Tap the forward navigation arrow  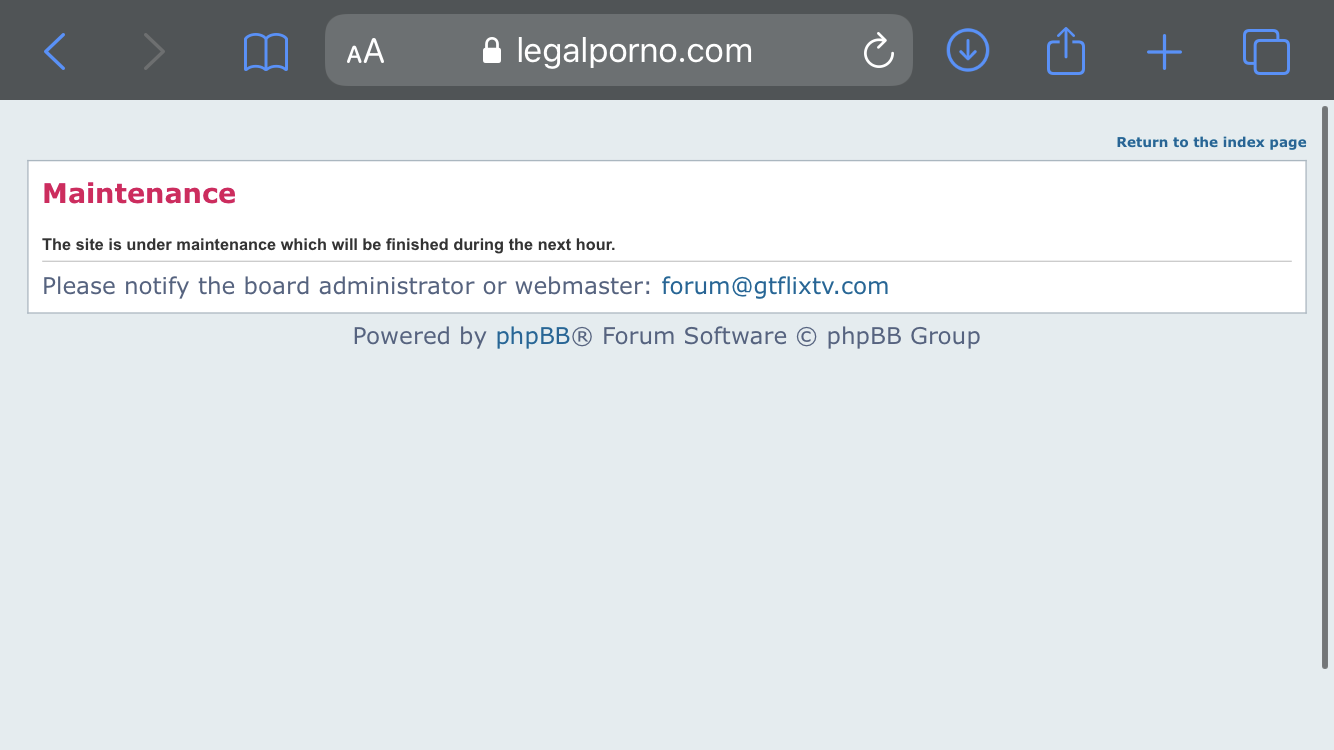(x=153, y=51)
